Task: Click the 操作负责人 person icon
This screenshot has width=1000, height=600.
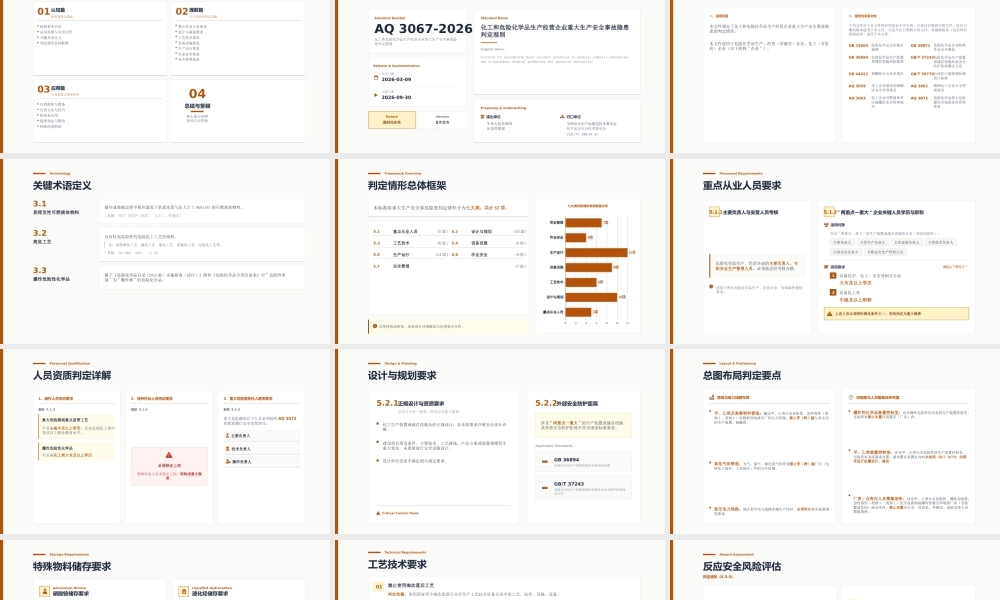Action: [227, 461]
